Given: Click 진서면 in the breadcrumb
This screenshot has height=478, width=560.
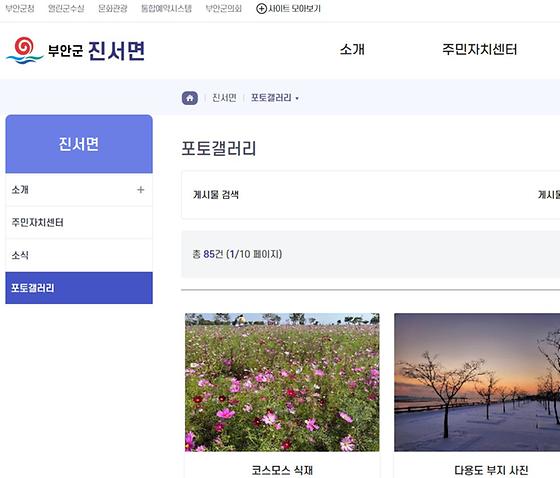Looking at the screenshot, I should 224,98.
